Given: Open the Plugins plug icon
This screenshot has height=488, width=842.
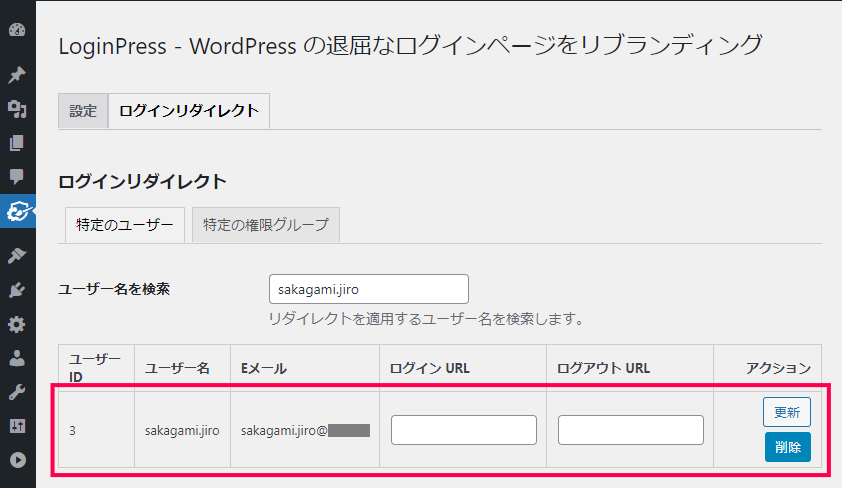Looking at the screenshot, I should tap(17, 290).
